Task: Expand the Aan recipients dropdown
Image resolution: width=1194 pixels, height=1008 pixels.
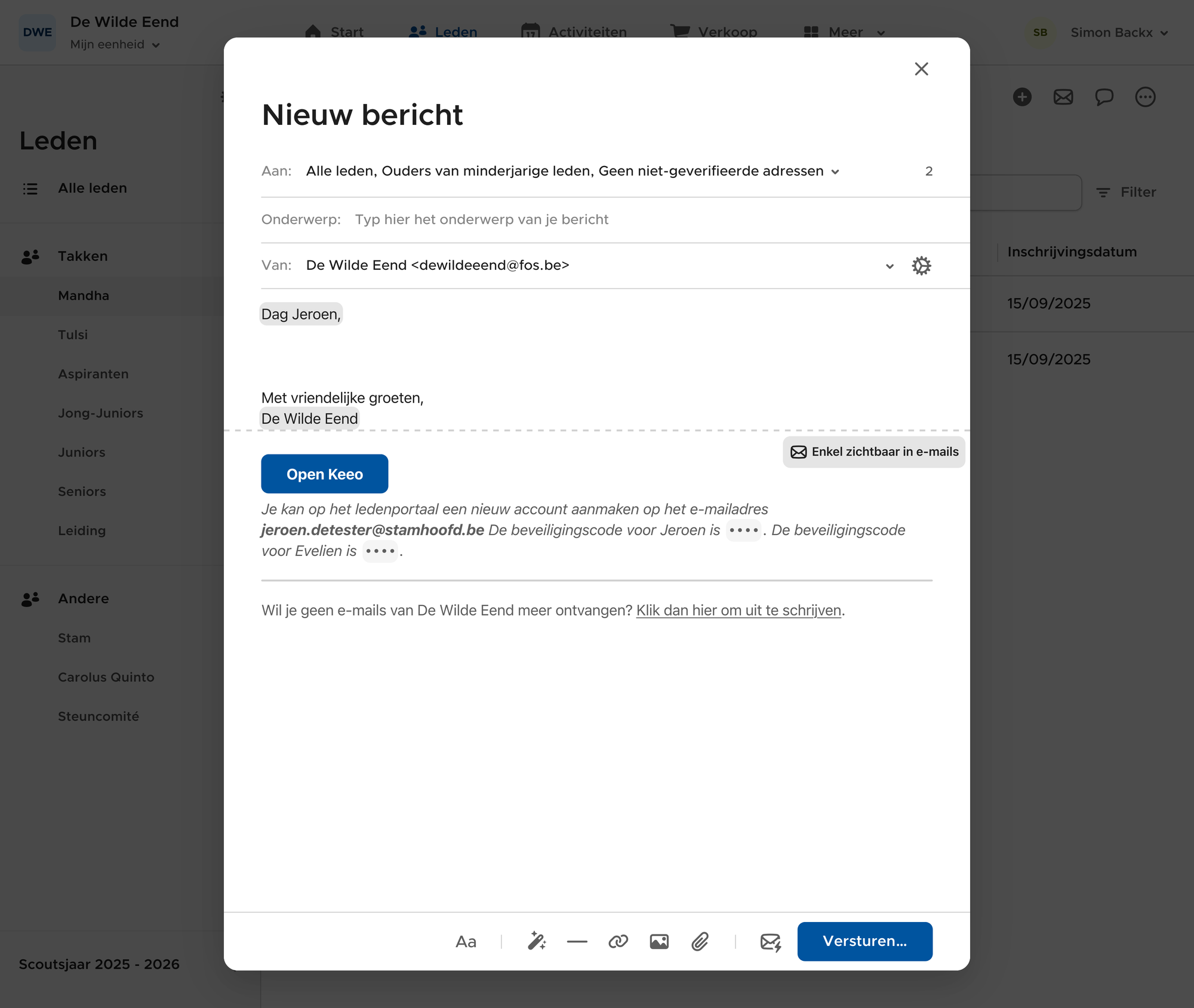Action: (835, 172)
